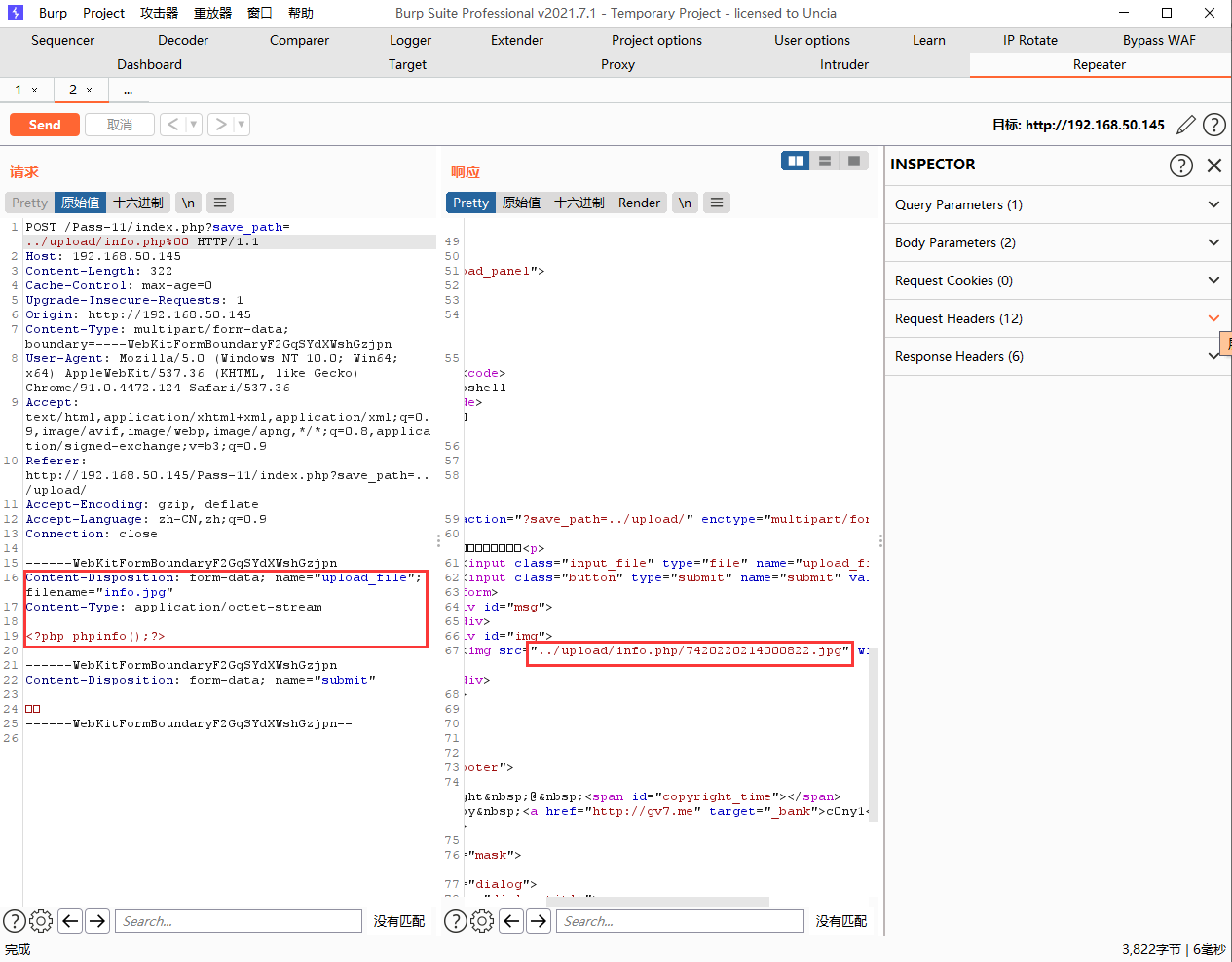Edit the target with pencil icon

pos(1186,125)
